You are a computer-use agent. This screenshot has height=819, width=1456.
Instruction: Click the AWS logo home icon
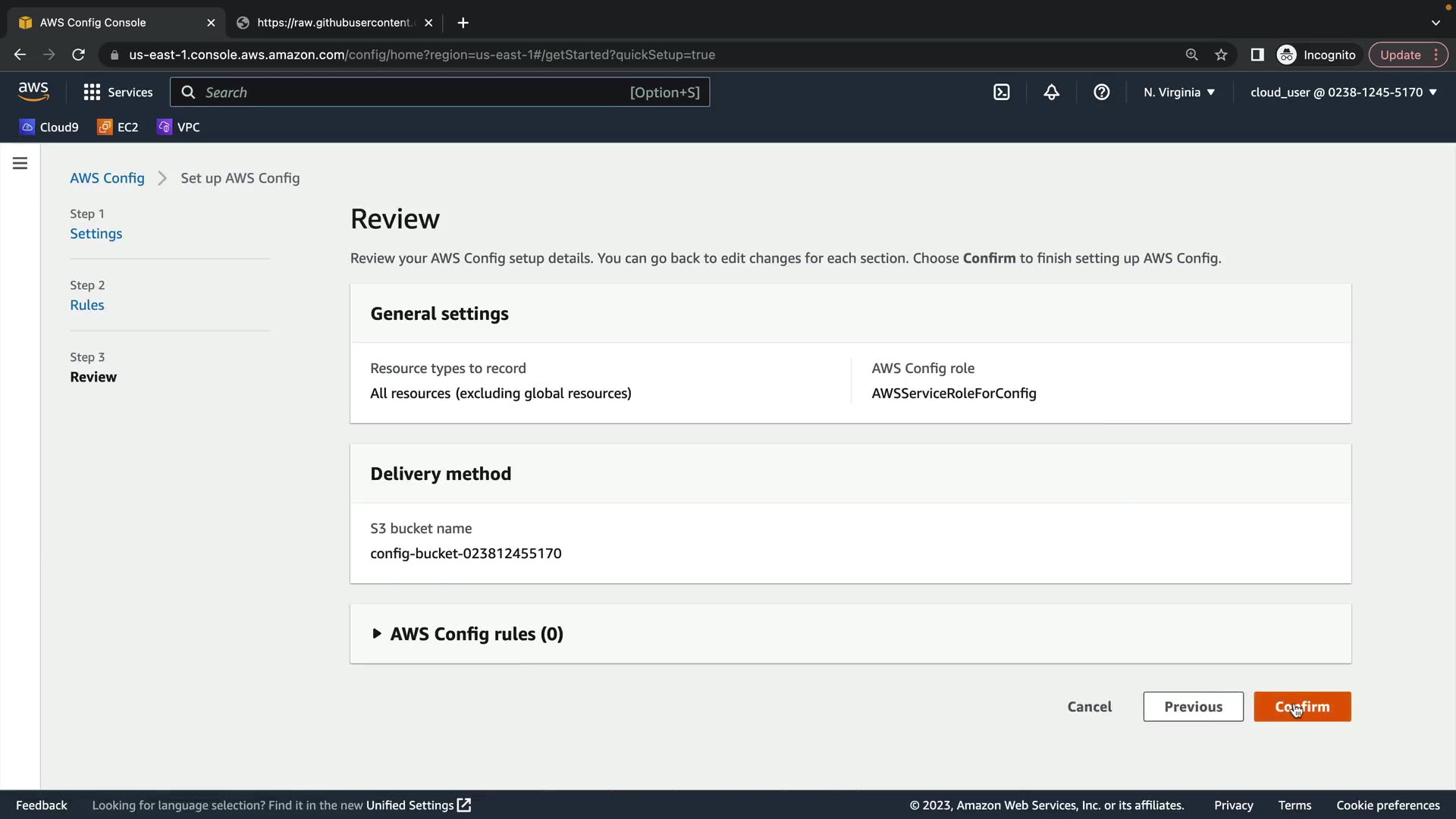click(x=33, y=92)
